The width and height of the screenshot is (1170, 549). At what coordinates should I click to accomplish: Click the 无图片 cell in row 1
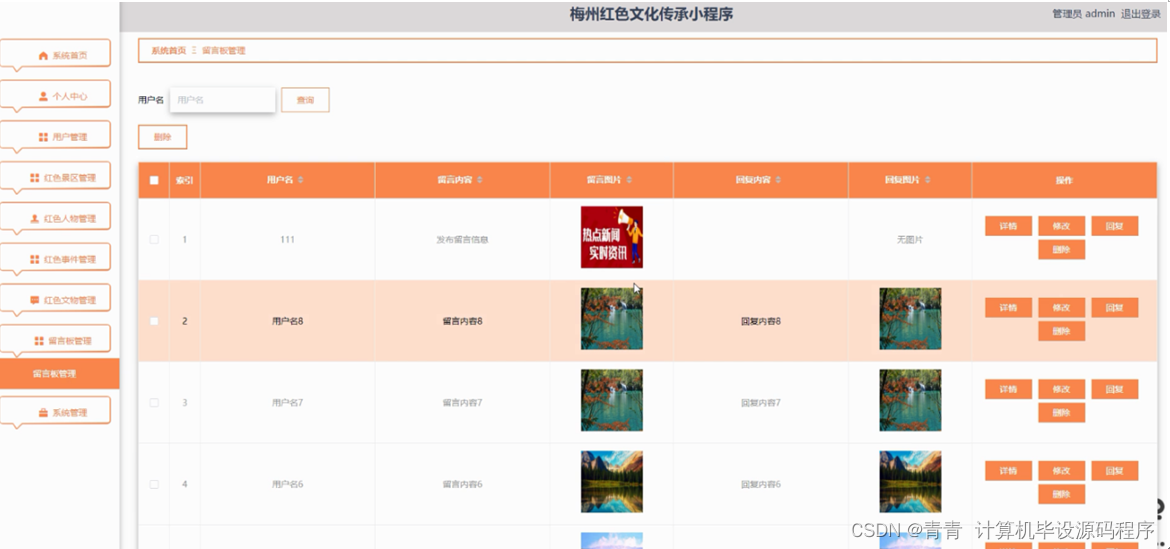(910, 239)
